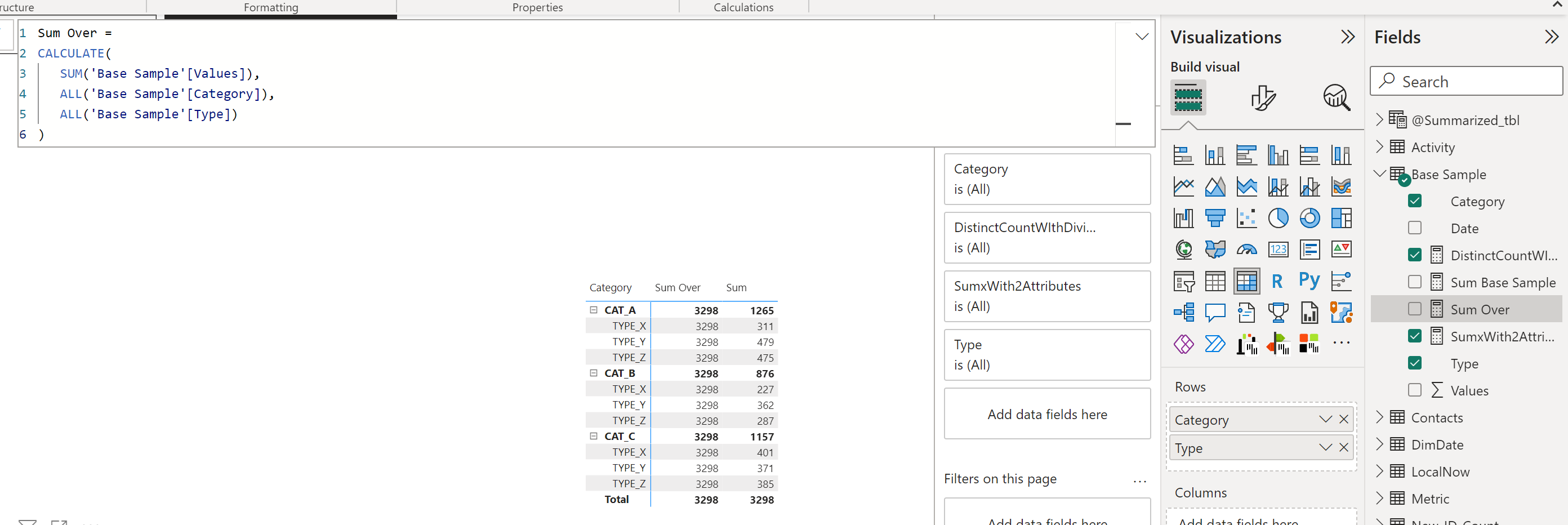Select the Area chart visual icon
Screen dimensions: 1568x525
[1215, 186]
